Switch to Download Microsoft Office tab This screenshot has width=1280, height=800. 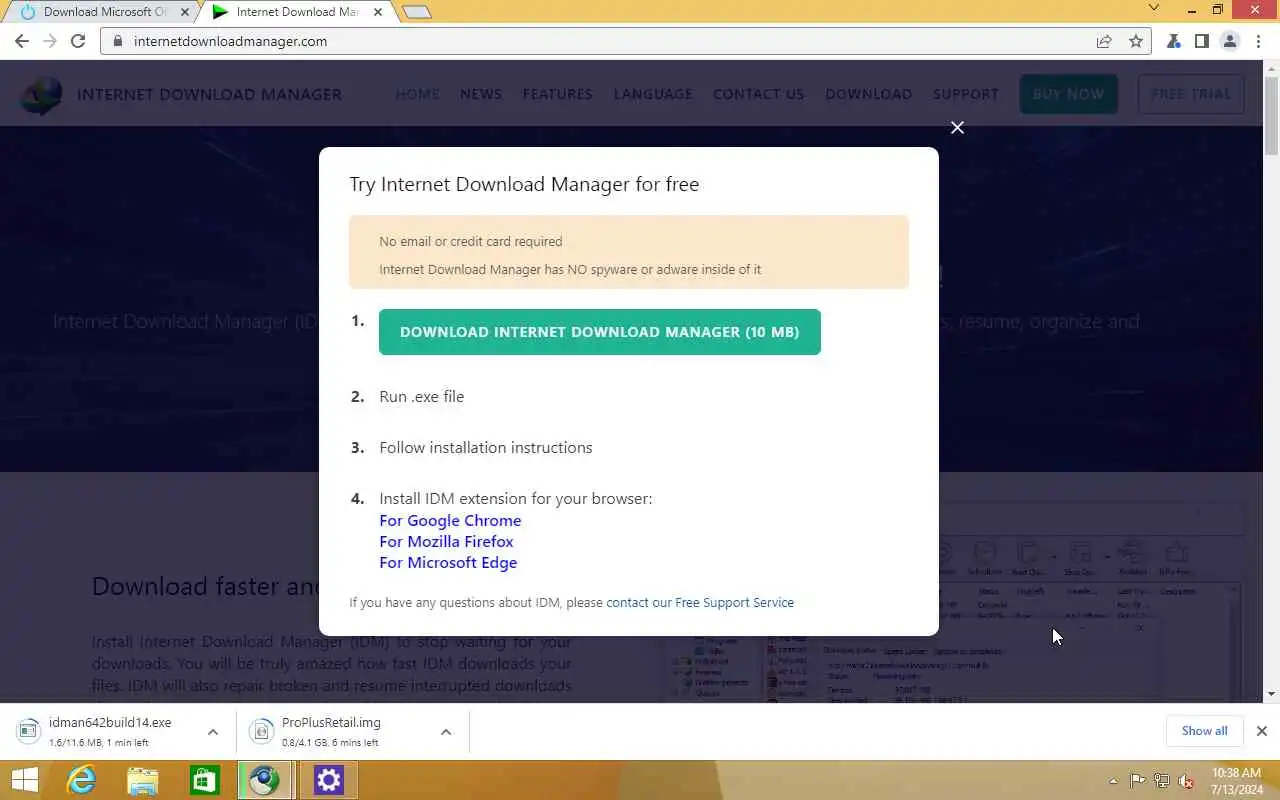[100, 12]
